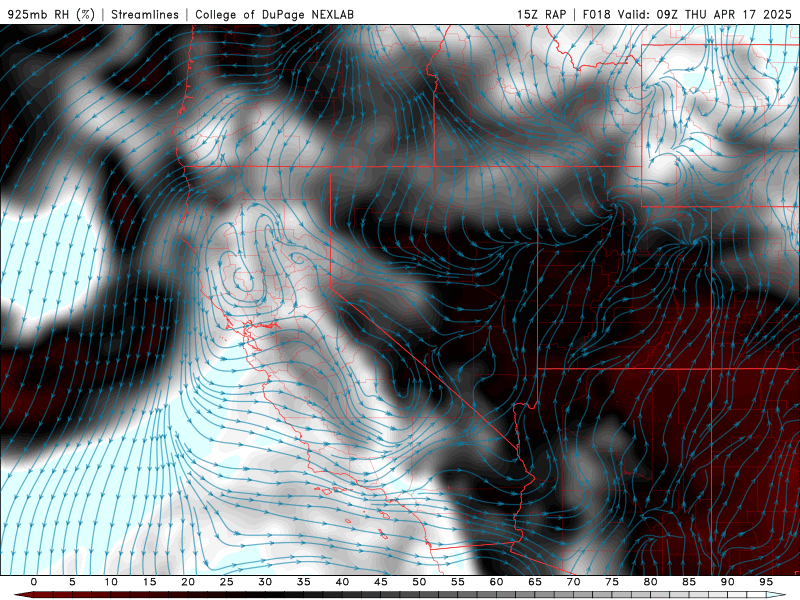The height and width of the screenshot is (600, 800).
Task: Click the "95" value on the color scale
Action: (x=766, y=582)
